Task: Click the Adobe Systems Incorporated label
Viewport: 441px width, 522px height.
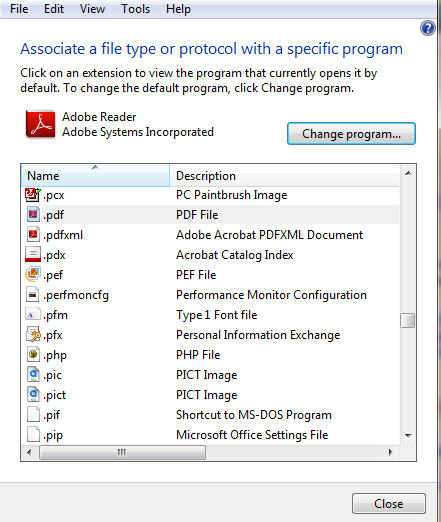Action: click(138, 132)
